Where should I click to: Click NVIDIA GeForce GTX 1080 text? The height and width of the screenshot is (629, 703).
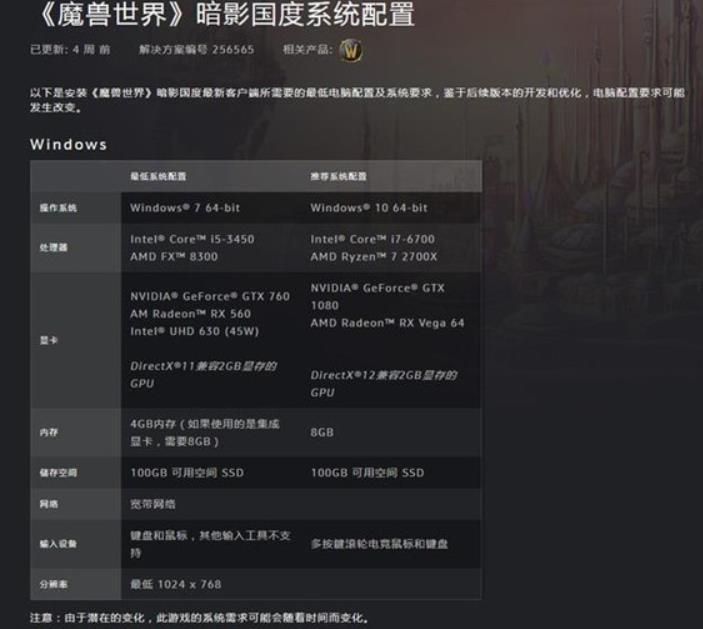(x=378, y=296)
